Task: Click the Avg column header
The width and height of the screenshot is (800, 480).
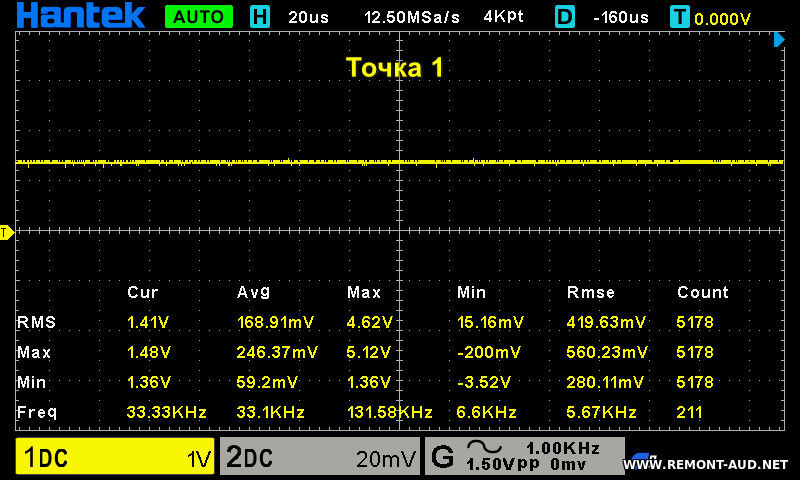Action: tap(254, 292)
